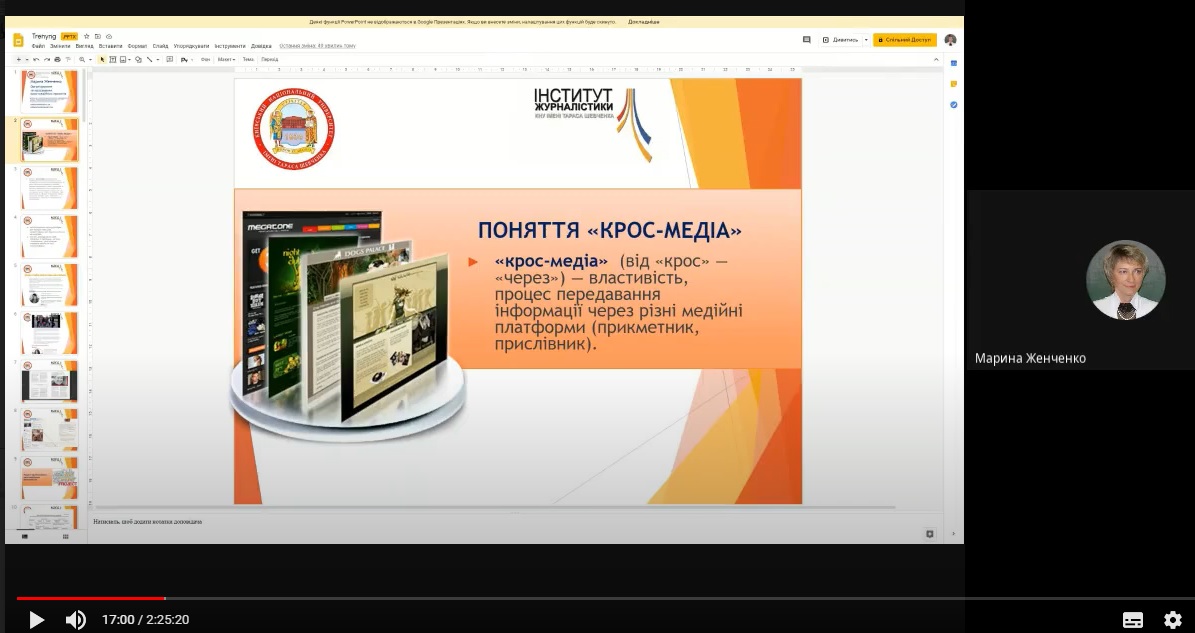Viewport: 1195px width, 633px height.
Task: Collapse the toolbar with the chevron
Action: point(938,59)
